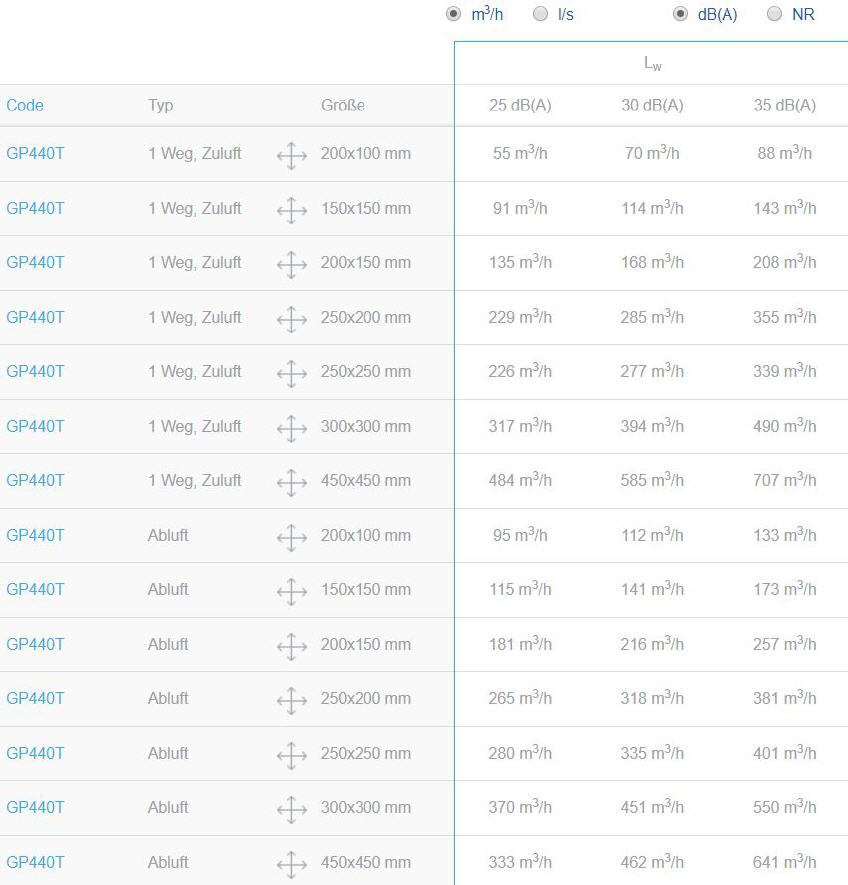Switch sound rating to NR

coord(775,14)
